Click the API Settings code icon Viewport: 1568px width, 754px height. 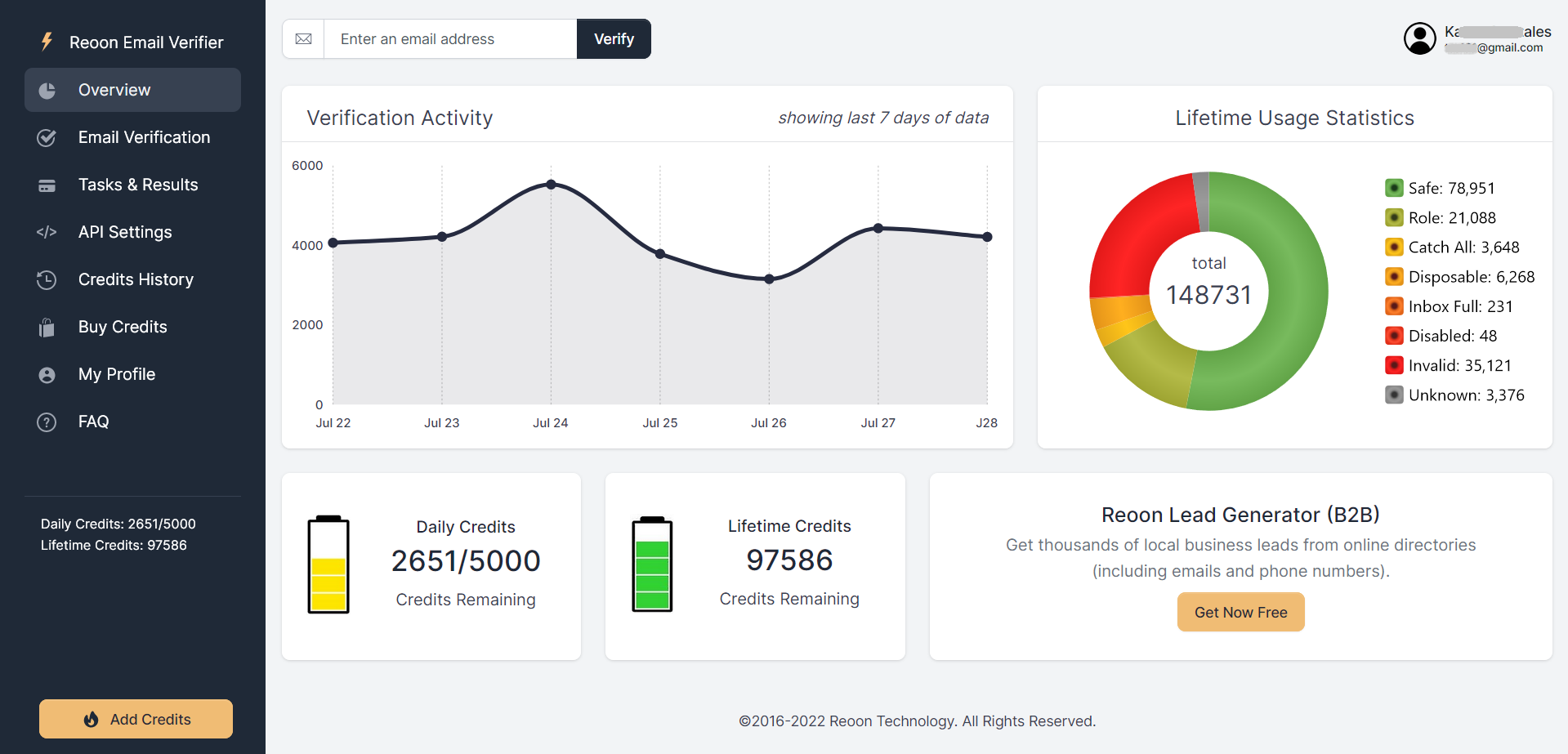47,232
